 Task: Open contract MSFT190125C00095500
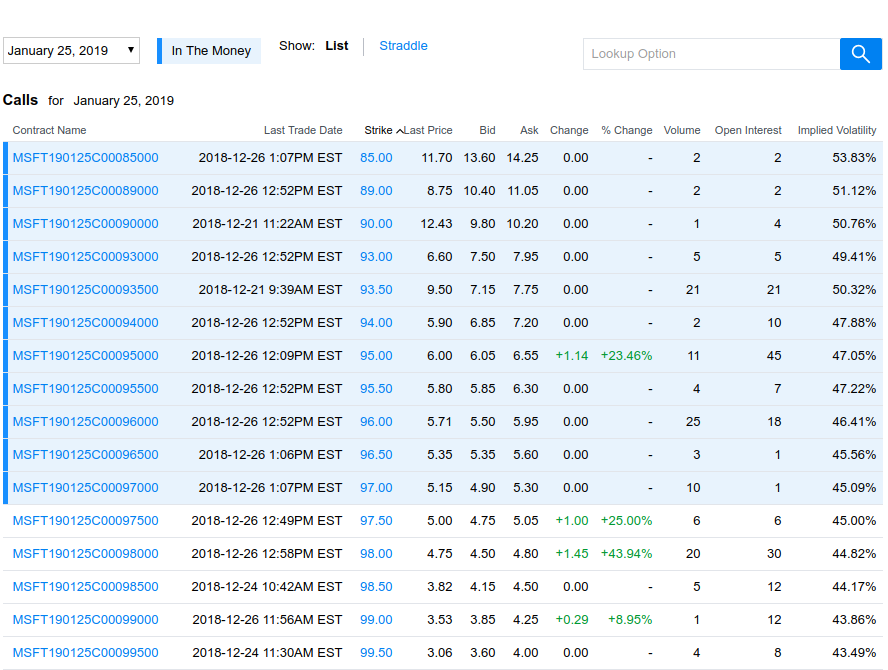(86, 389)
